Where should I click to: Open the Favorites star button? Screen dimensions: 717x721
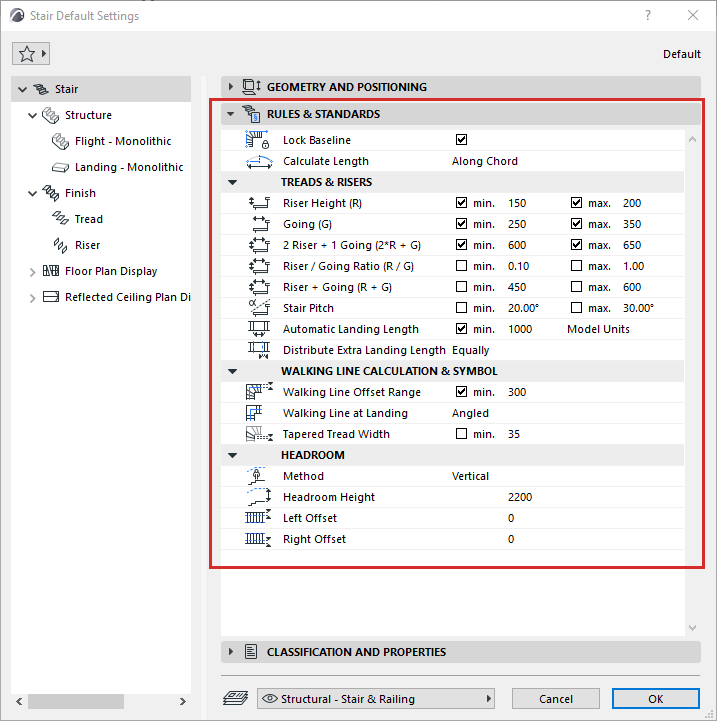click(31, 54)
